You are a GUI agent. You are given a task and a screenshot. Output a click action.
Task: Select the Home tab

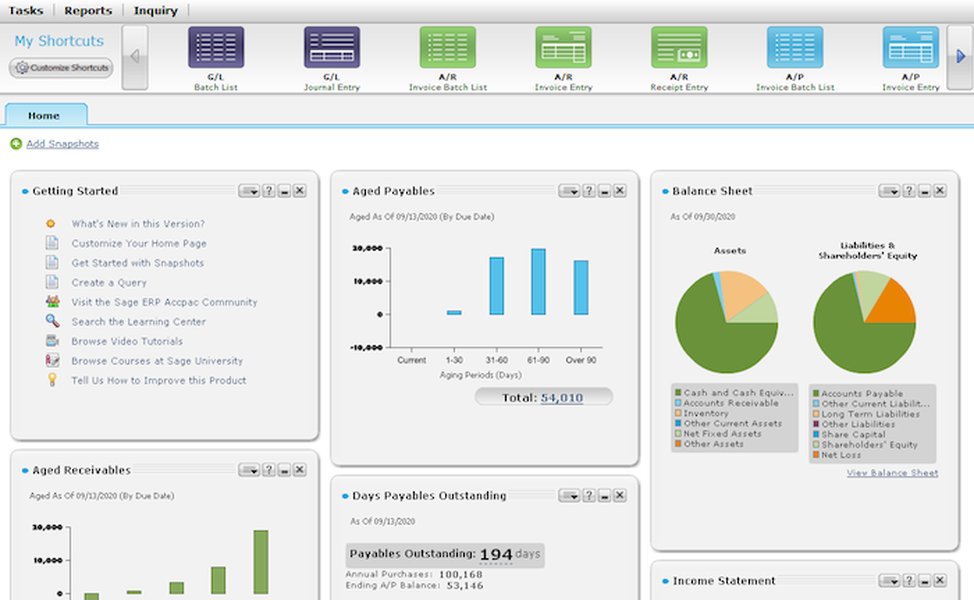pyautogui.click(x=46, y=115)
